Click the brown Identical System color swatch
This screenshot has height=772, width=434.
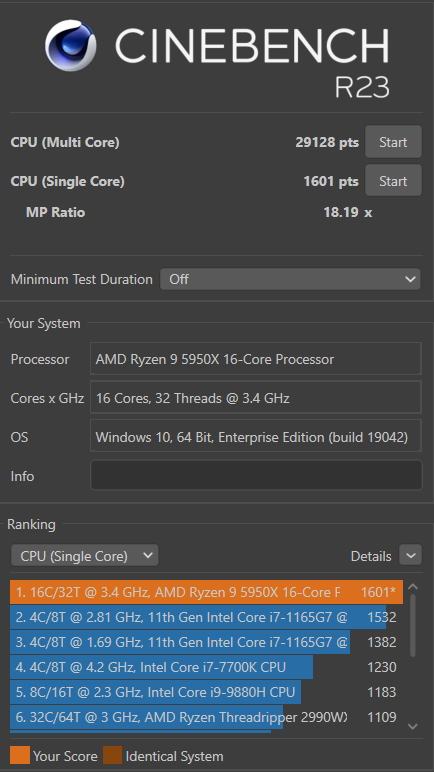[x=112, y=755]
